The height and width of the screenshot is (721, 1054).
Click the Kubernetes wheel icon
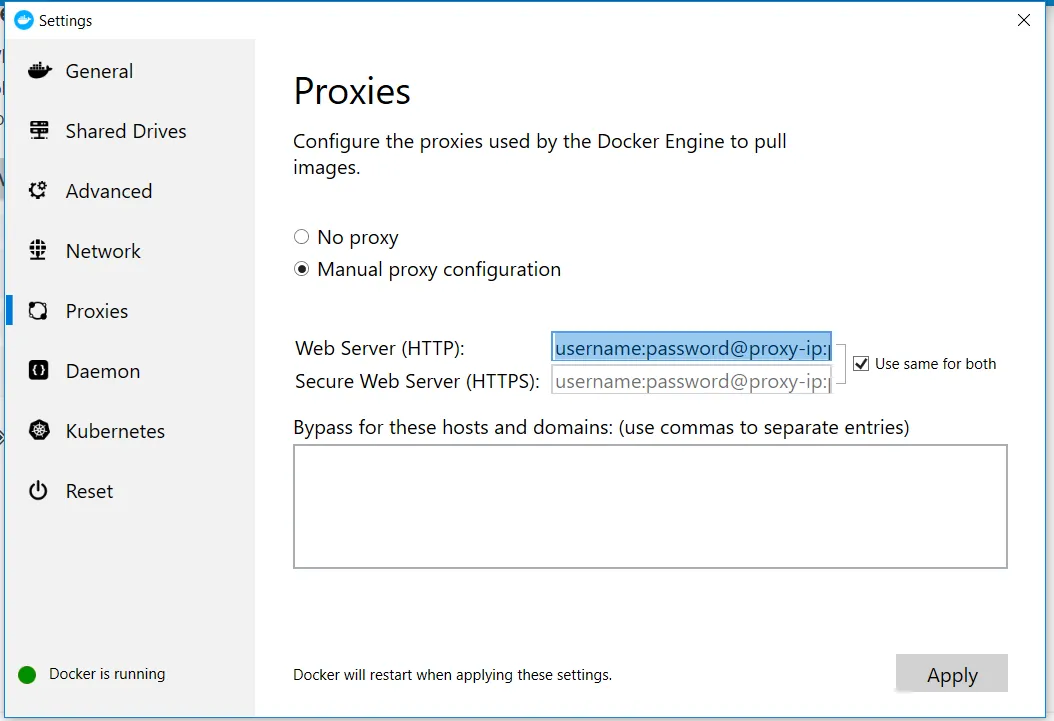point(39,431)
